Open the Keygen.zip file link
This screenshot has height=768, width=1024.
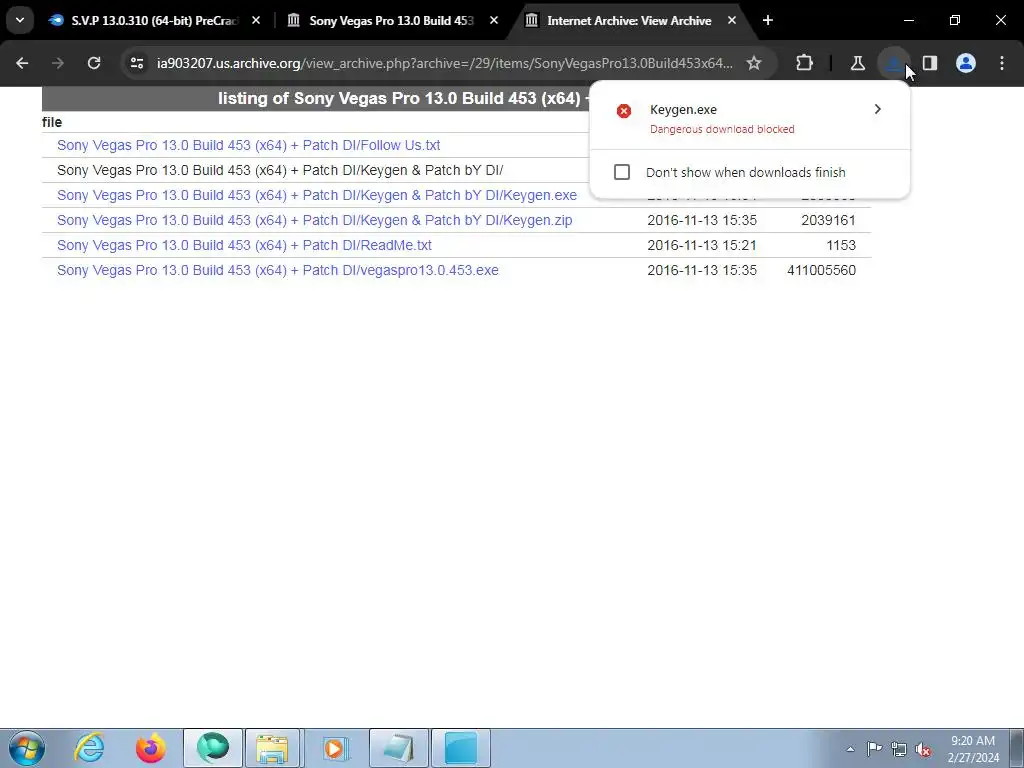314,220
